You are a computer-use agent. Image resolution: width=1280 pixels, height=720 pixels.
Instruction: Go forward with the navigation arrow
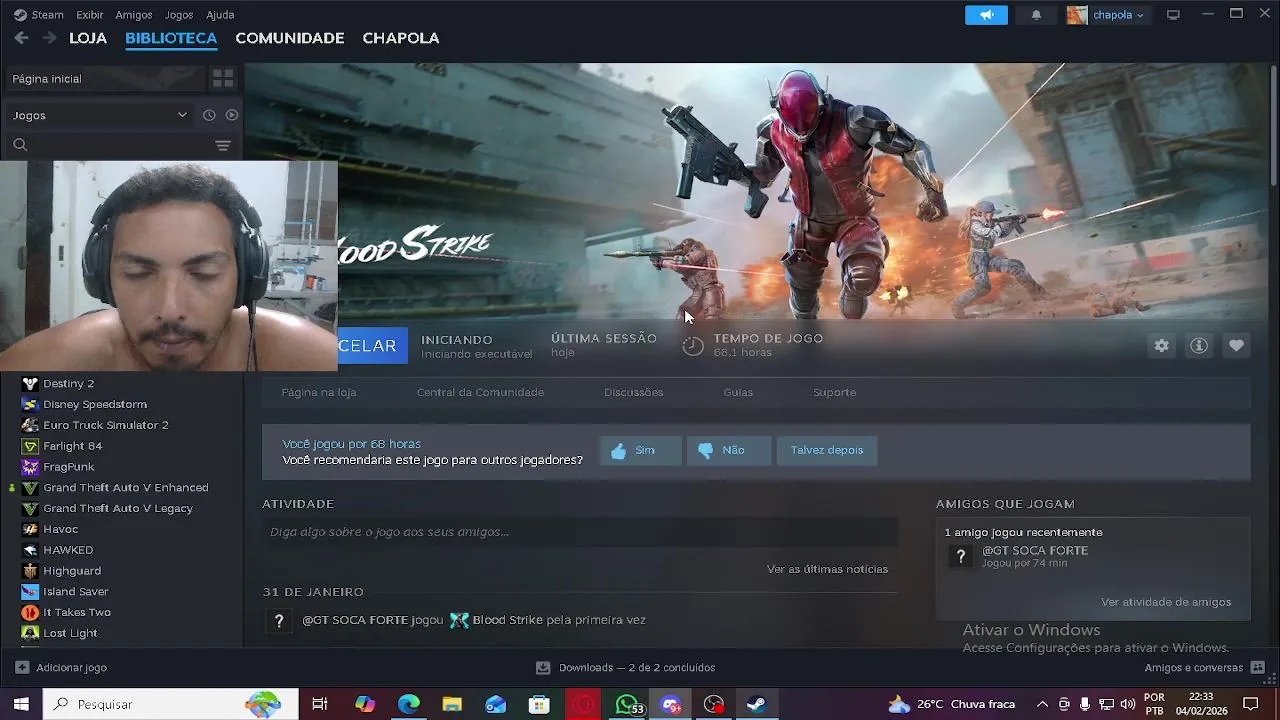coord(49,38)
